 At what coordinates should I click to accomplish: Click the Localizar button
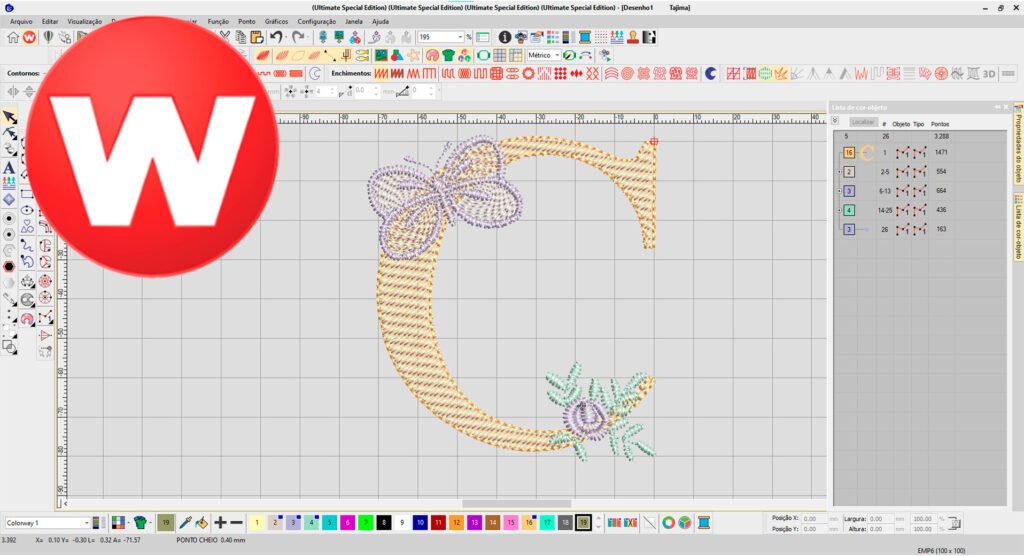863,122
